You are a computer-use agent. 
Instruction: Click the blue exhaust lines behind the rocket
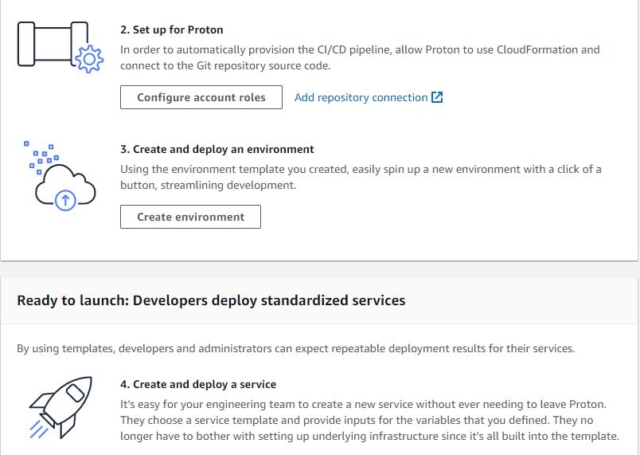38,428
